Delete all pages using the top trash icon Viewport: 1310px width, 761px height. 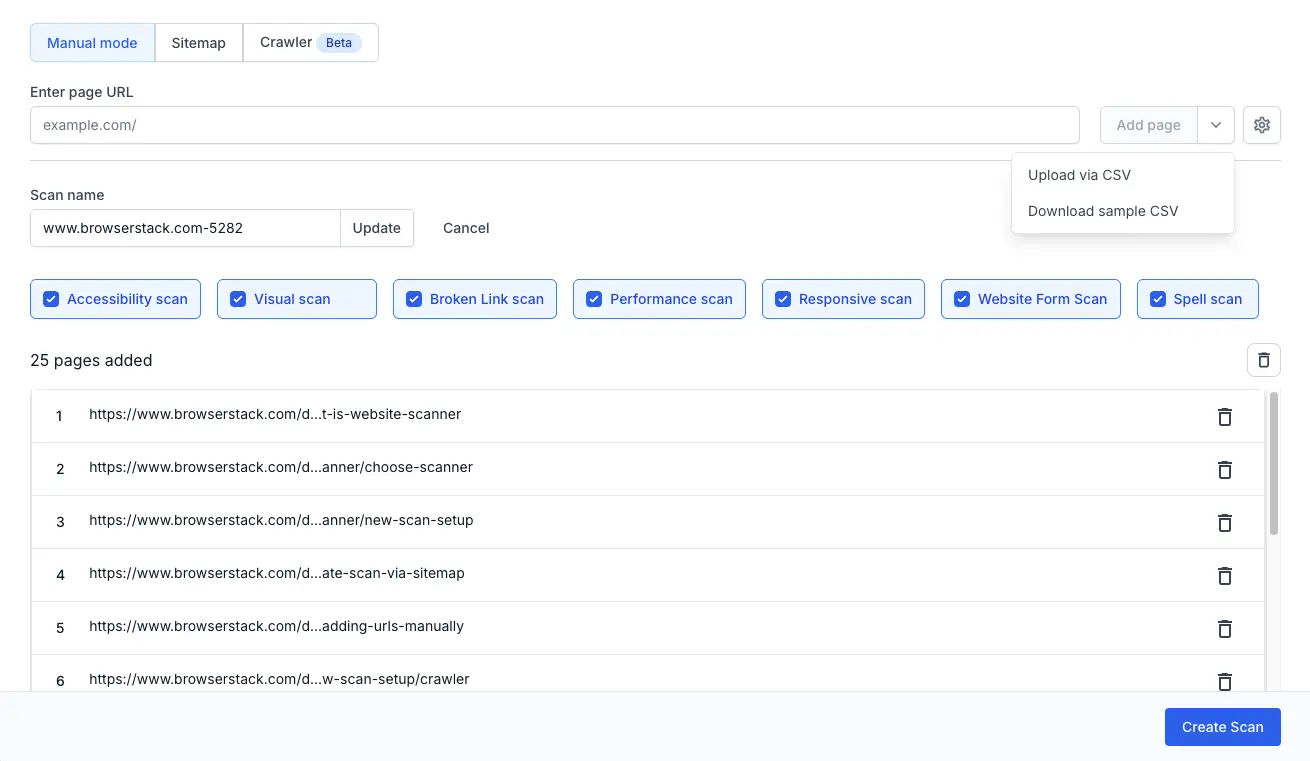tap(1263, 359)
